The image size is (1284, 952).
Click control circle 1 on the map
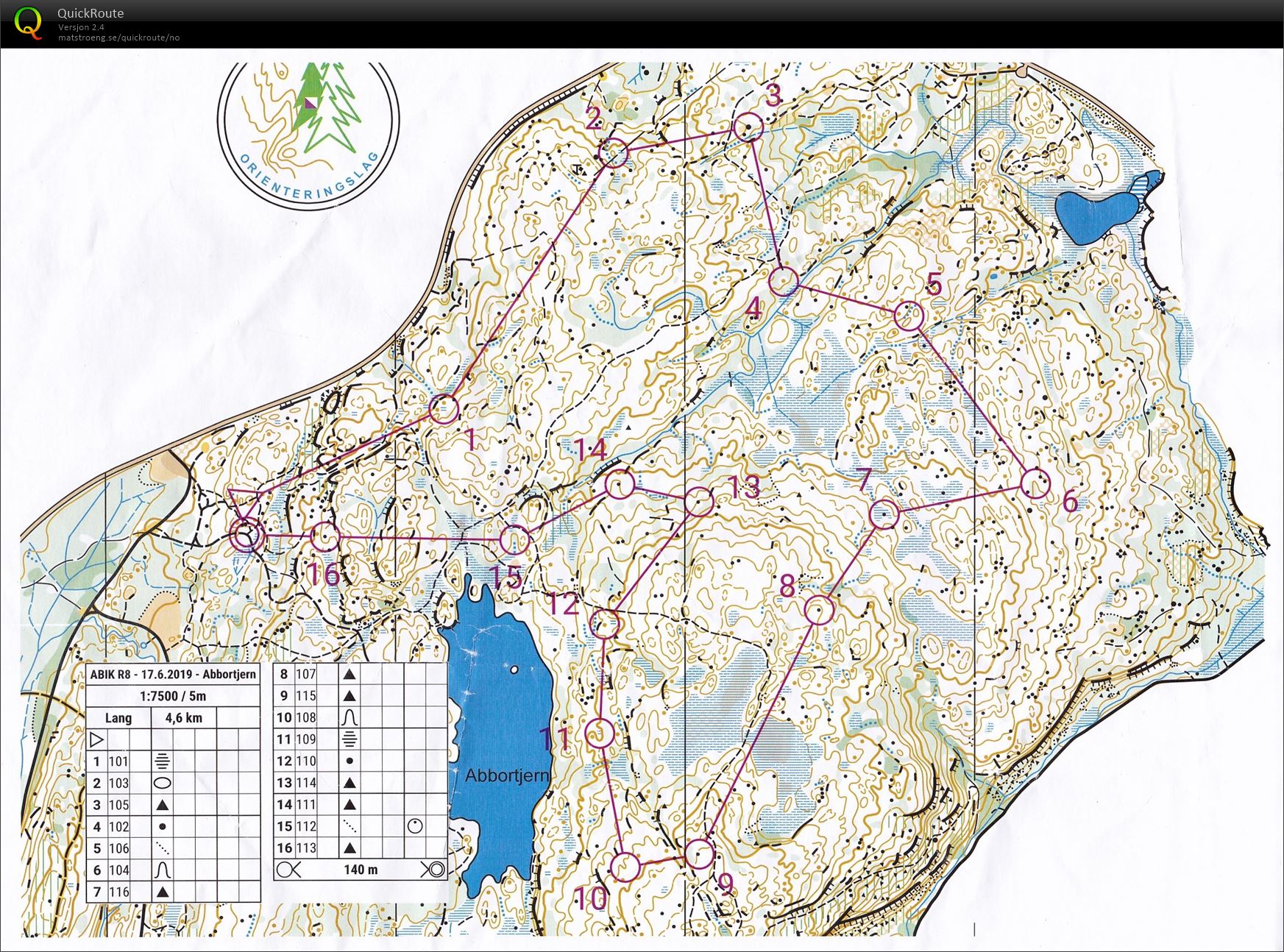[x=444, y=409]
